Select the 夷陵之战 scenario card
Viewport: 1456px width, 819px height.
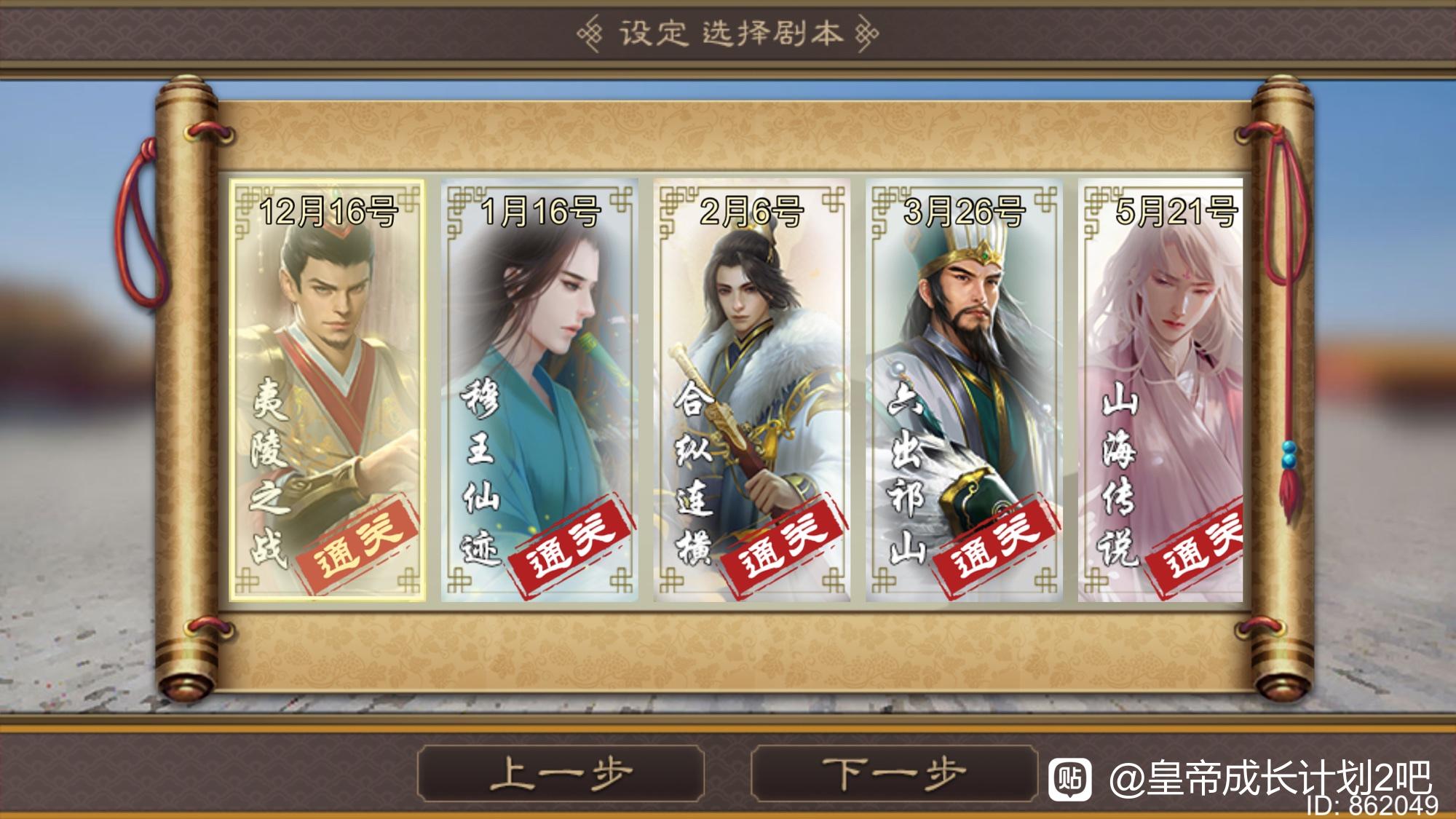(327, 390)
